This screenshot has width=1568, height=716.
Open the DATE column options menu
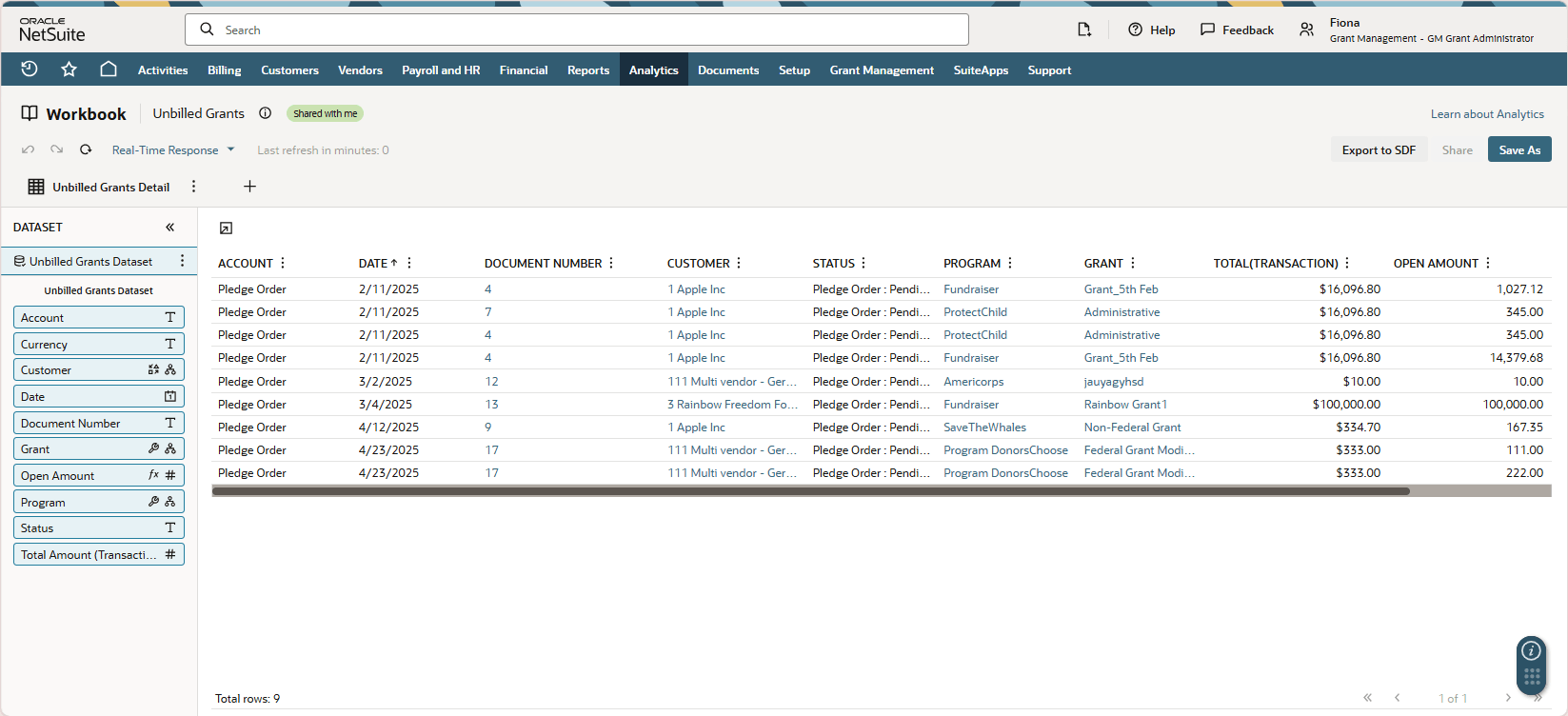pyautogui.click(x=409, y=263)
